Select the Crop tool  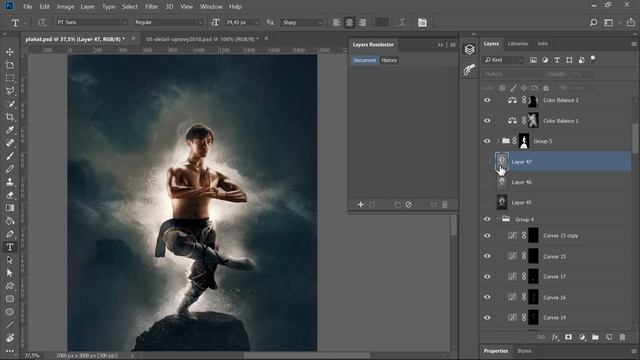pyautogui.click(x=10, y=117)
